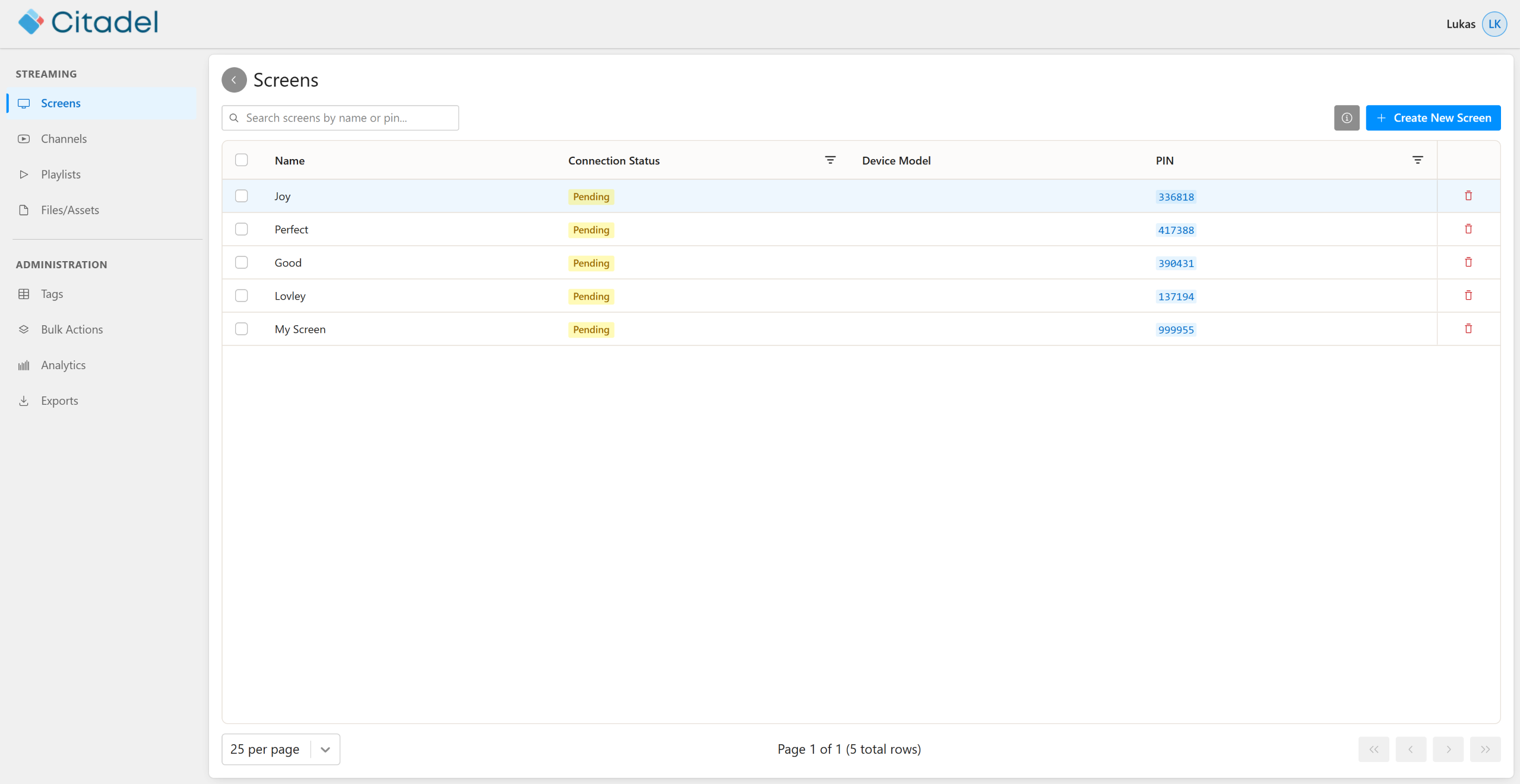
Task: Select the Lovley screen checkbox
Action: 241,296
